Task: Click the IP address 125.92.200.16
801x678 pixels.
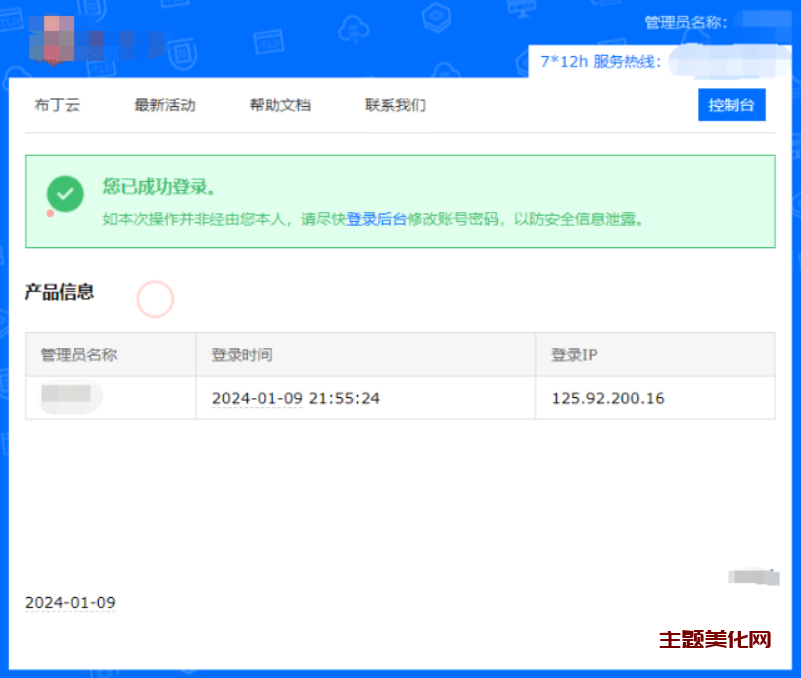Action: pyautogui.click(x=607, y=398)
